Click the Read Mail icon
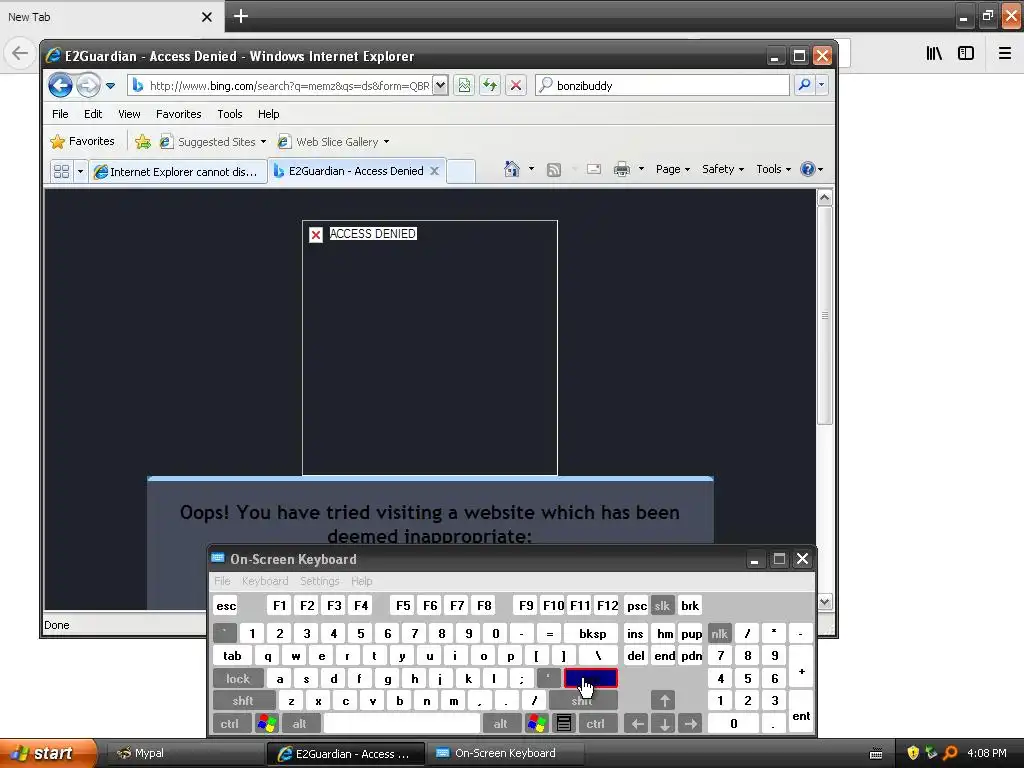The height and width of the screenshot is (768, 1024). (x=594, y=169)
